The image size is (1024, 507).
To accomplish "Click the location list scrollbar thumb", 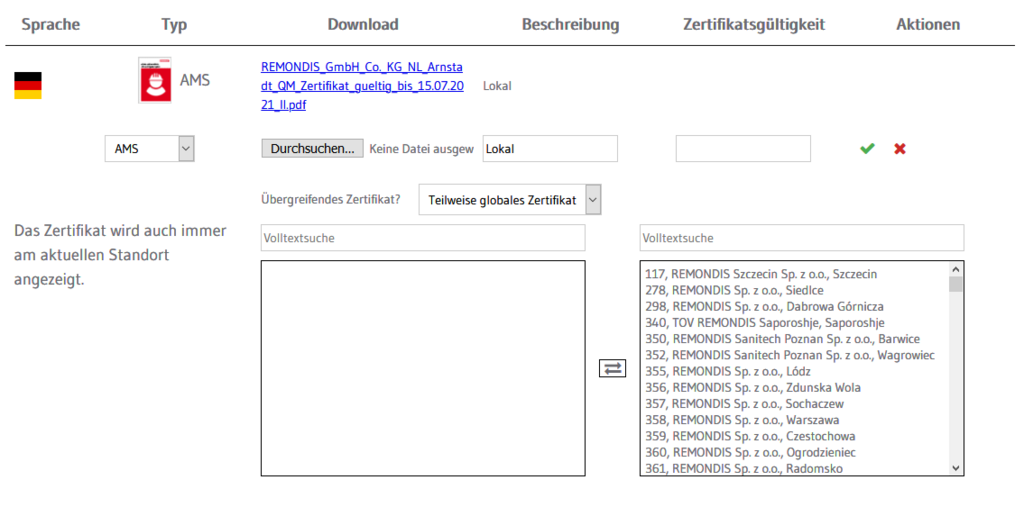I will (x=956, y=284).
